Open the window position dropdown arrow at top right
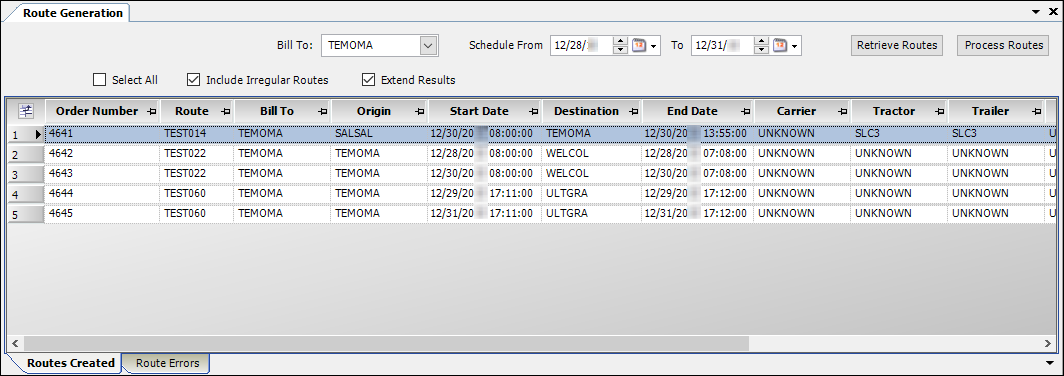 1036,12
